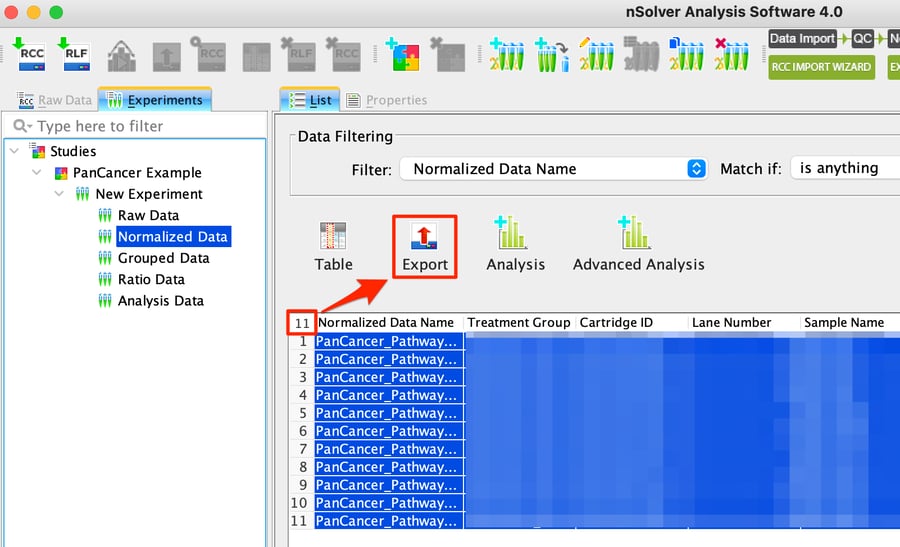Select row 4 PanCancer_Pathway entry
Screen dimensions: 900x547
click(x=389, y=395)
